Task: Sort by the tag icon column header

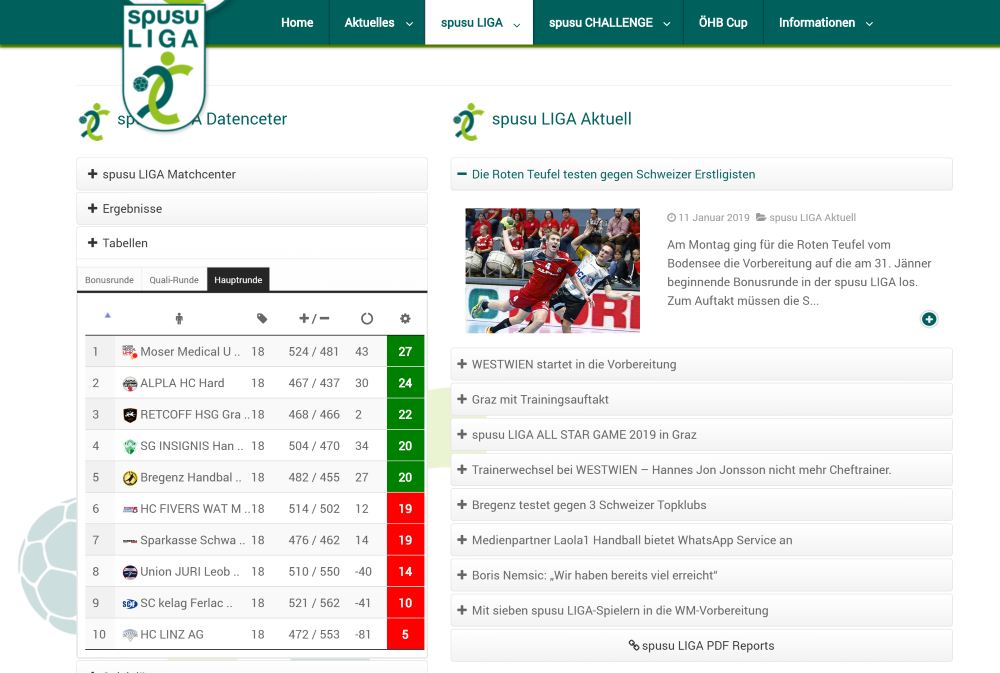Action: tap(263, 318)
